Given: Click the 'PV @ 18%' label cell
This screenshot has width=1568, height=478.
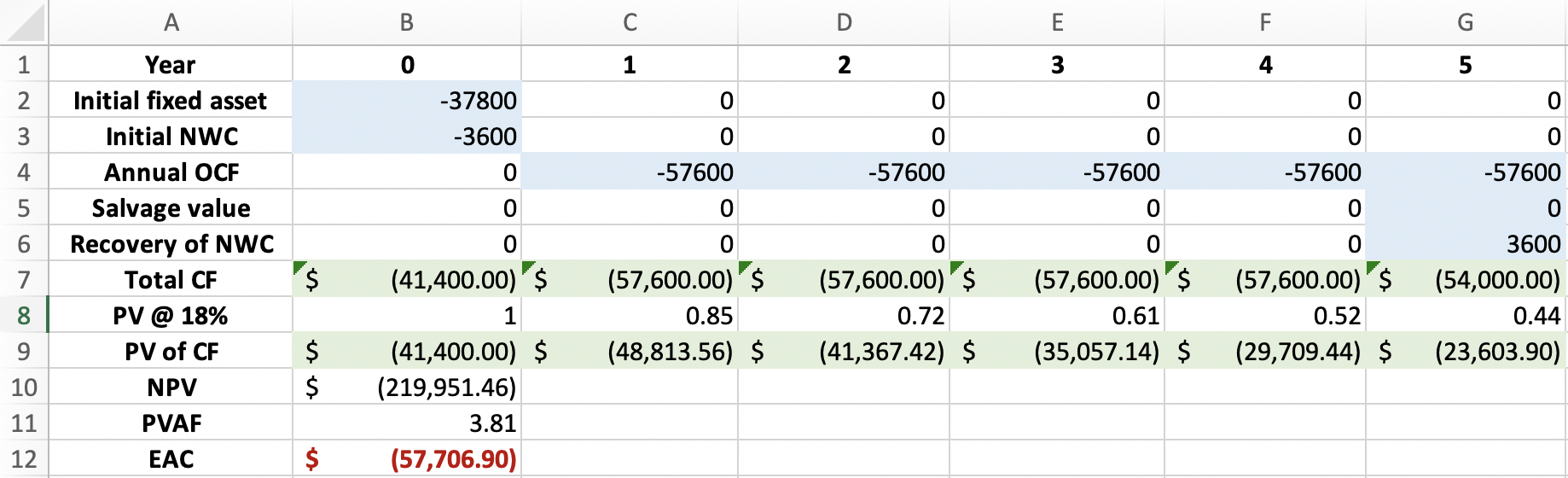Looking at the screenshot, I should coord(171,315).
